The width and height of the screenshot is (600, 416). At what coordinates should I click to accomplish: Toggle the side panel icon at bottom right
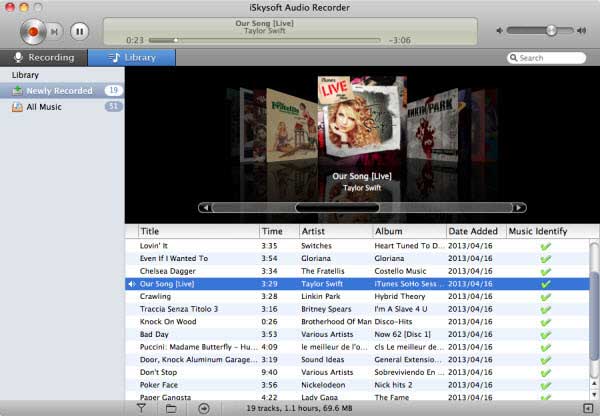(x=587, y=408)
